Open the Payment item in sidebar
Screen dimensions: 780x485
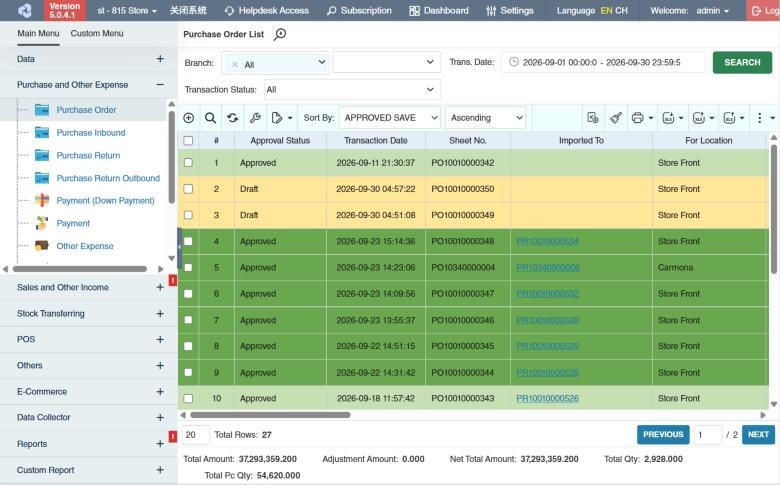point(73,223)
